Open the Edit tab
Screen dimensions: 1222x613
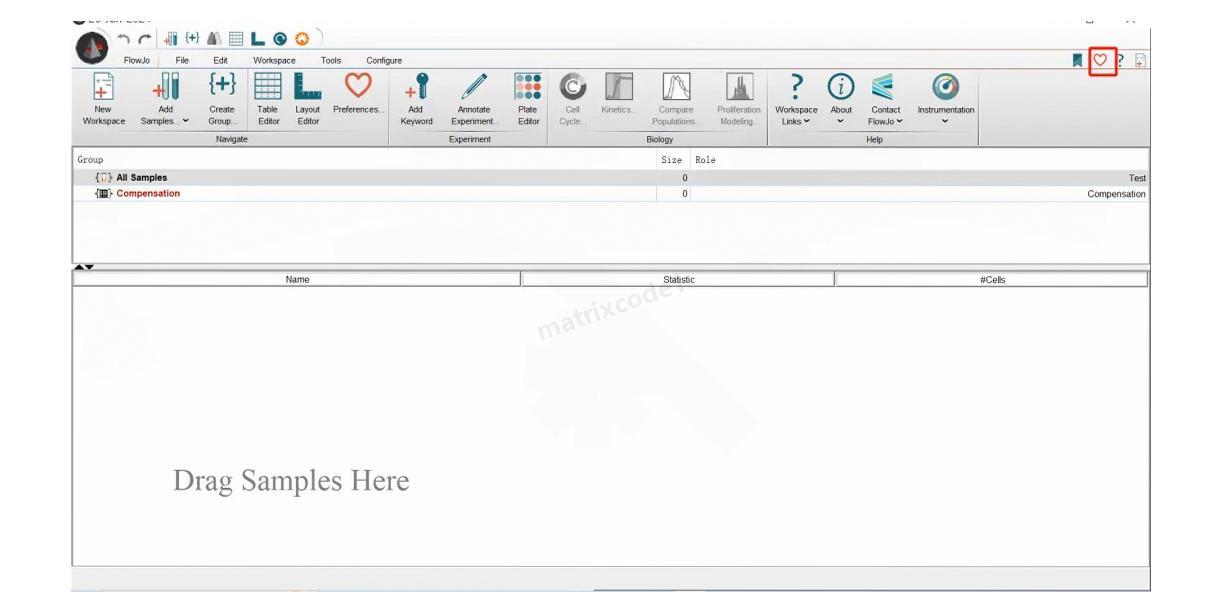pos(220,61)
